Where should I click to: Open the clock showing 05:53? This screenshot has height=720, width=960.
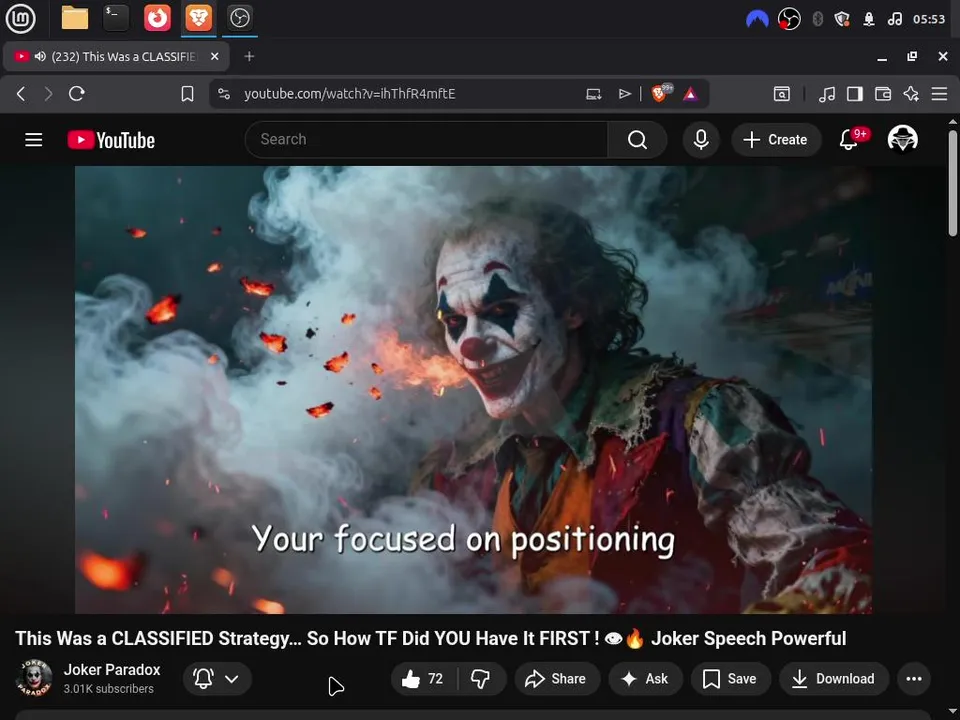click(x=929, y=20)
